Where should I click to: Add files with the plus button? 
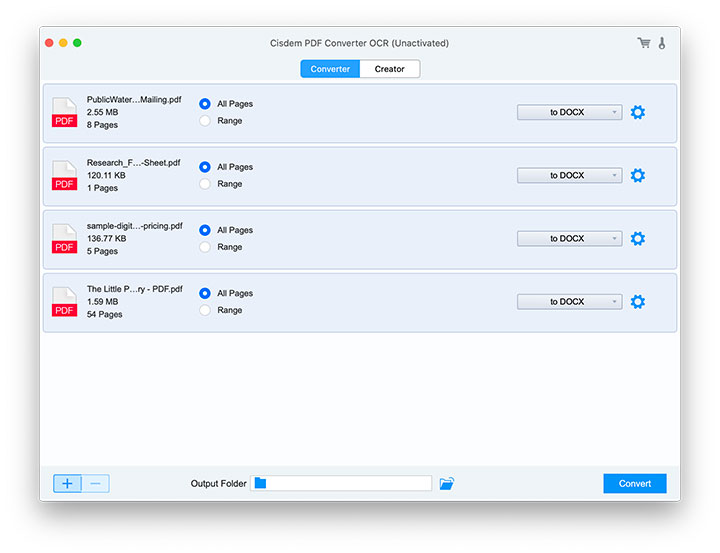pyautogui.click(x=67, y=484)
